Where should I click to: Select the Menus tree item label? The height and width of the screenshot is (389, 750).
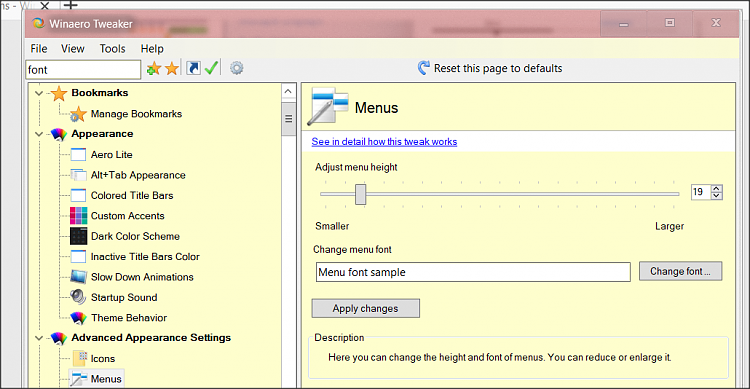pyautogui.click(x=106, y=379)
